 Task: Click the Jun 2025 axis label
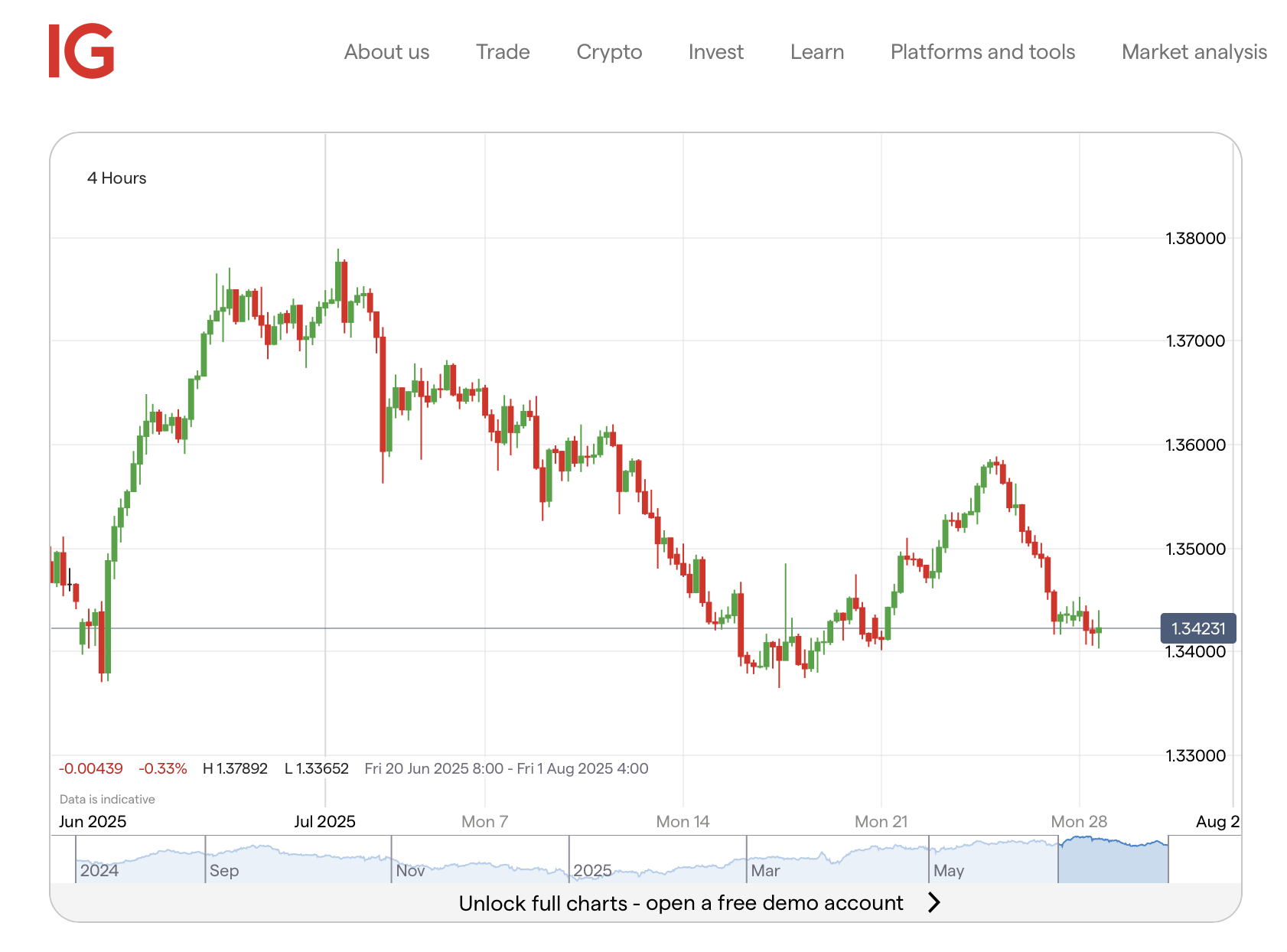(93, 822)
